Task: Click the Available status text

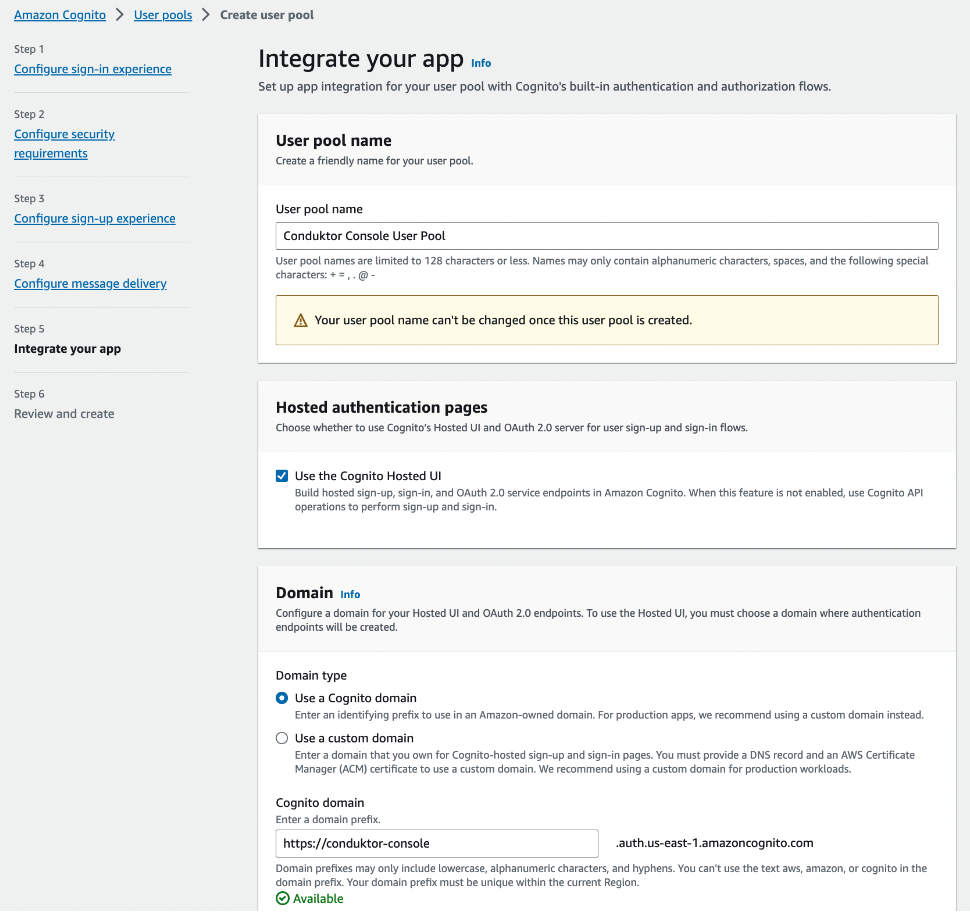Action: pos(318,898)
